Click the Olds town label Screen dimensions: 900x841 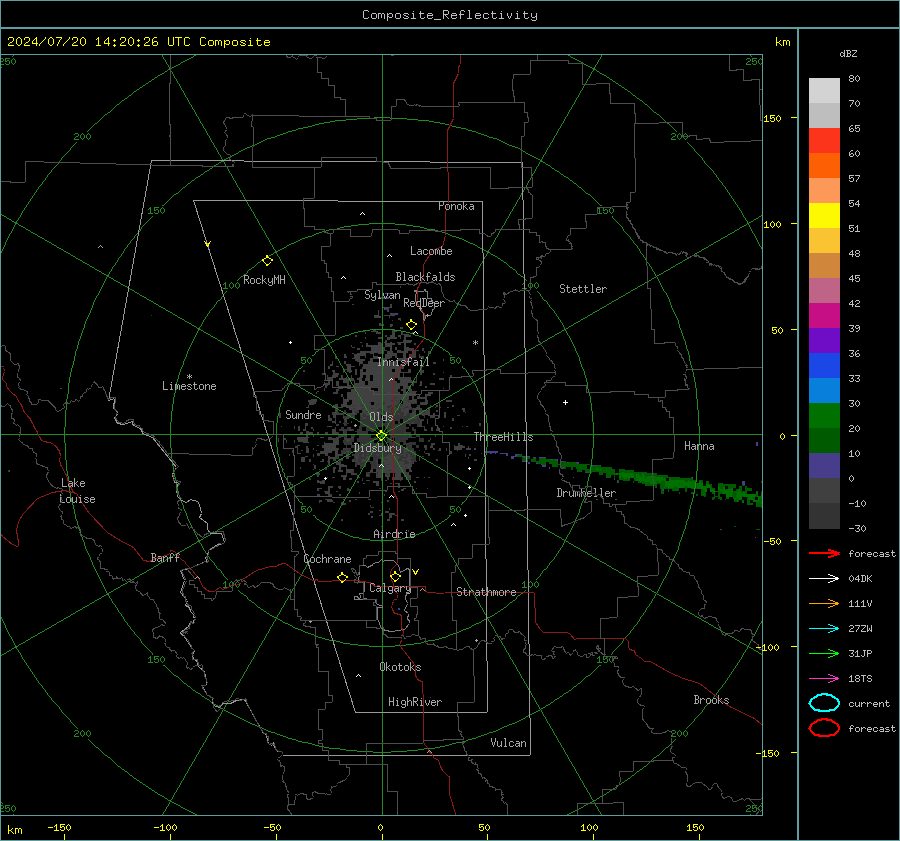click(x=381, y=417)
